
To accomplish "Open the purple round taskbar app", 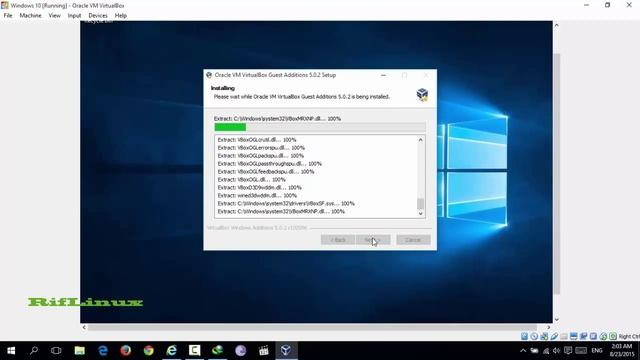I will pyautogui.click(x=240, y=351).
